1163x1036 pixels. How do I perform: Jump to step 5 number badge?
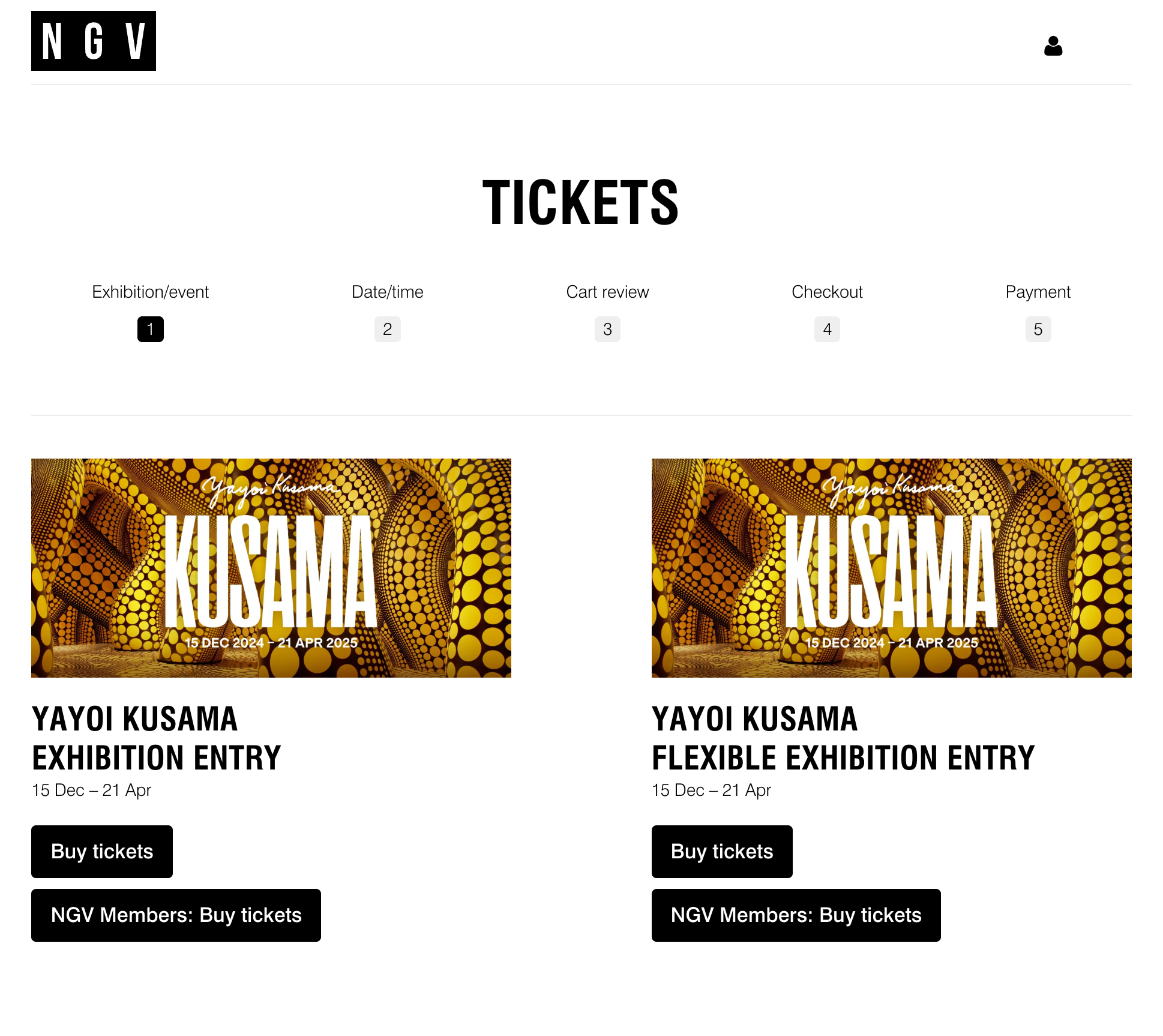pyautogui.click(x=1038, y=329)
